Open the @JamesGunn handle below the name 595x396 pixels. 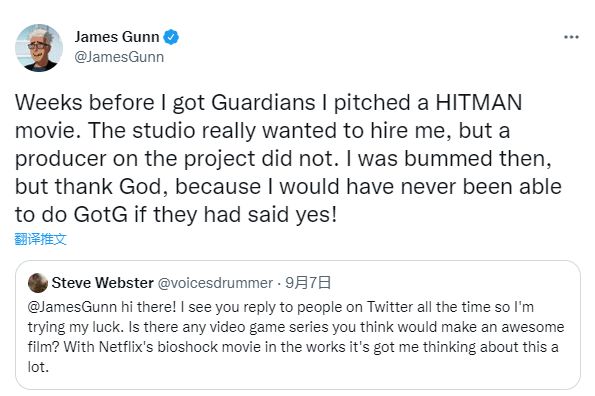coord(119,57)
